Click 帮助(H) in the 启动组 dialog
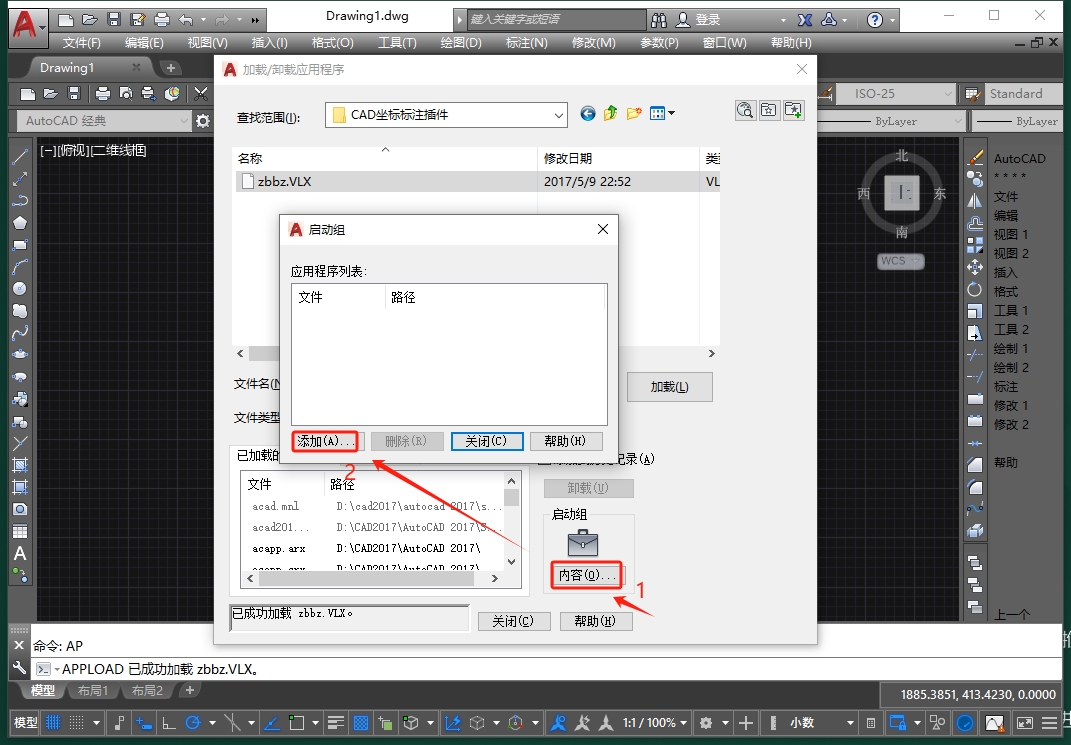 (x=565, y=441)
